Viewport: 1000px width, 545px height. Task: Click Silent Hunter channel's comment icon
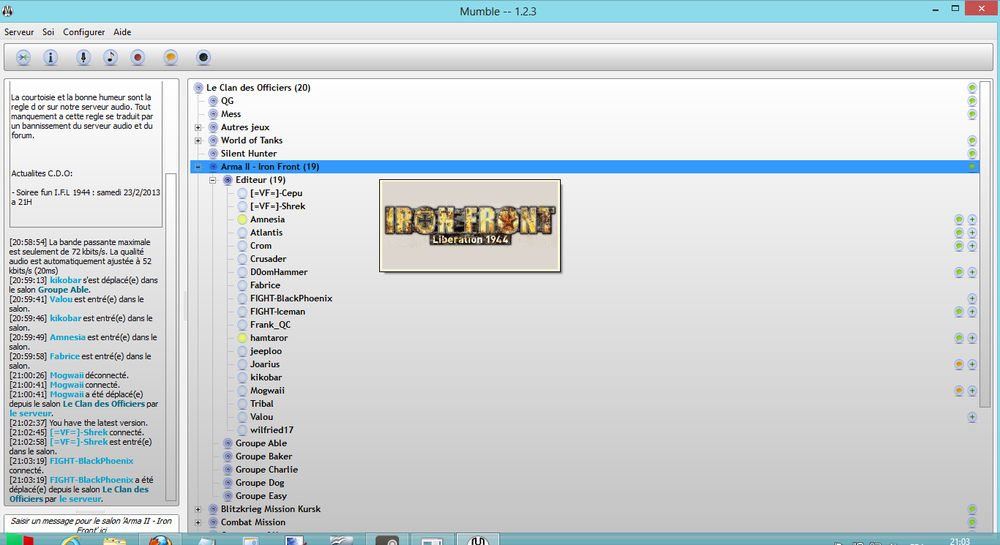[x=972, y=154]
